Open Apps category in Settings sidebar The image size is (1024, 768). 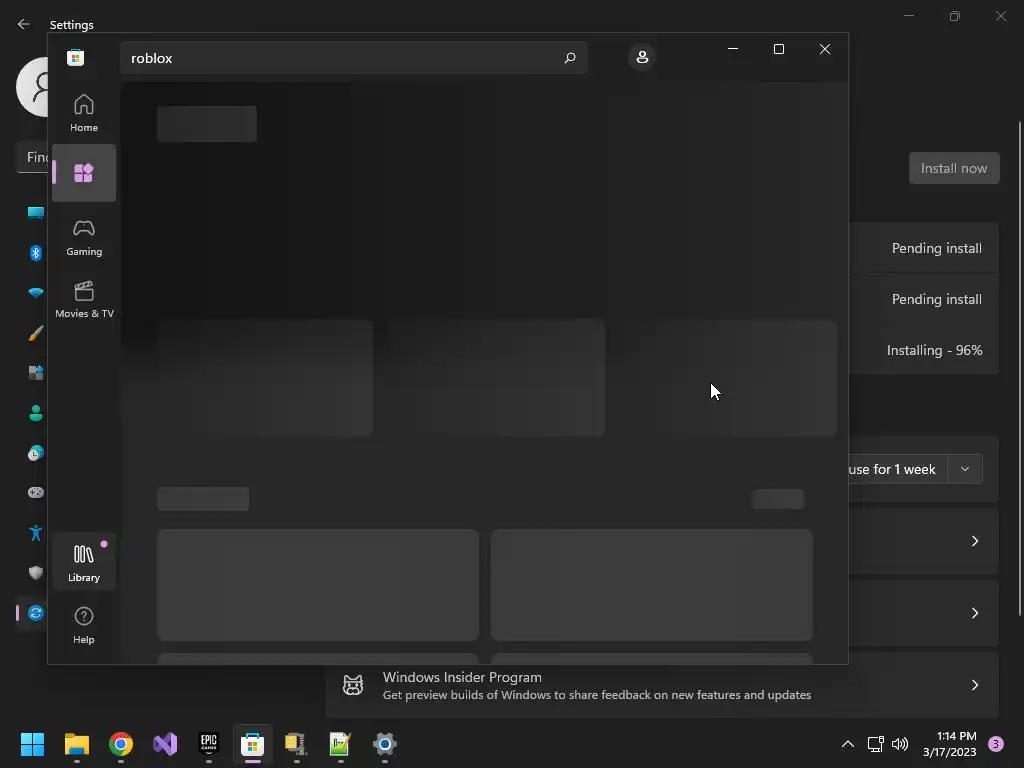(36, 373)
